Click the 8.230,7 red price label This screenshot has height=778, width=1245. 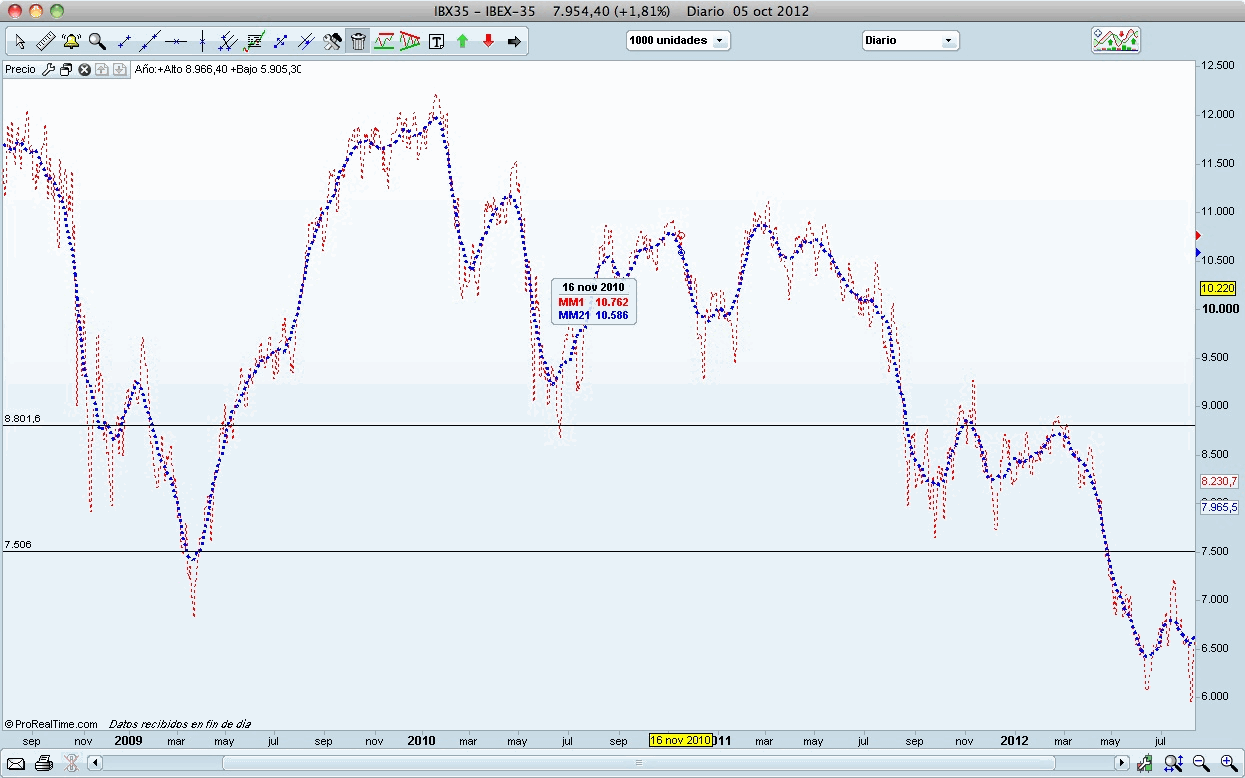coord(1218,481)
